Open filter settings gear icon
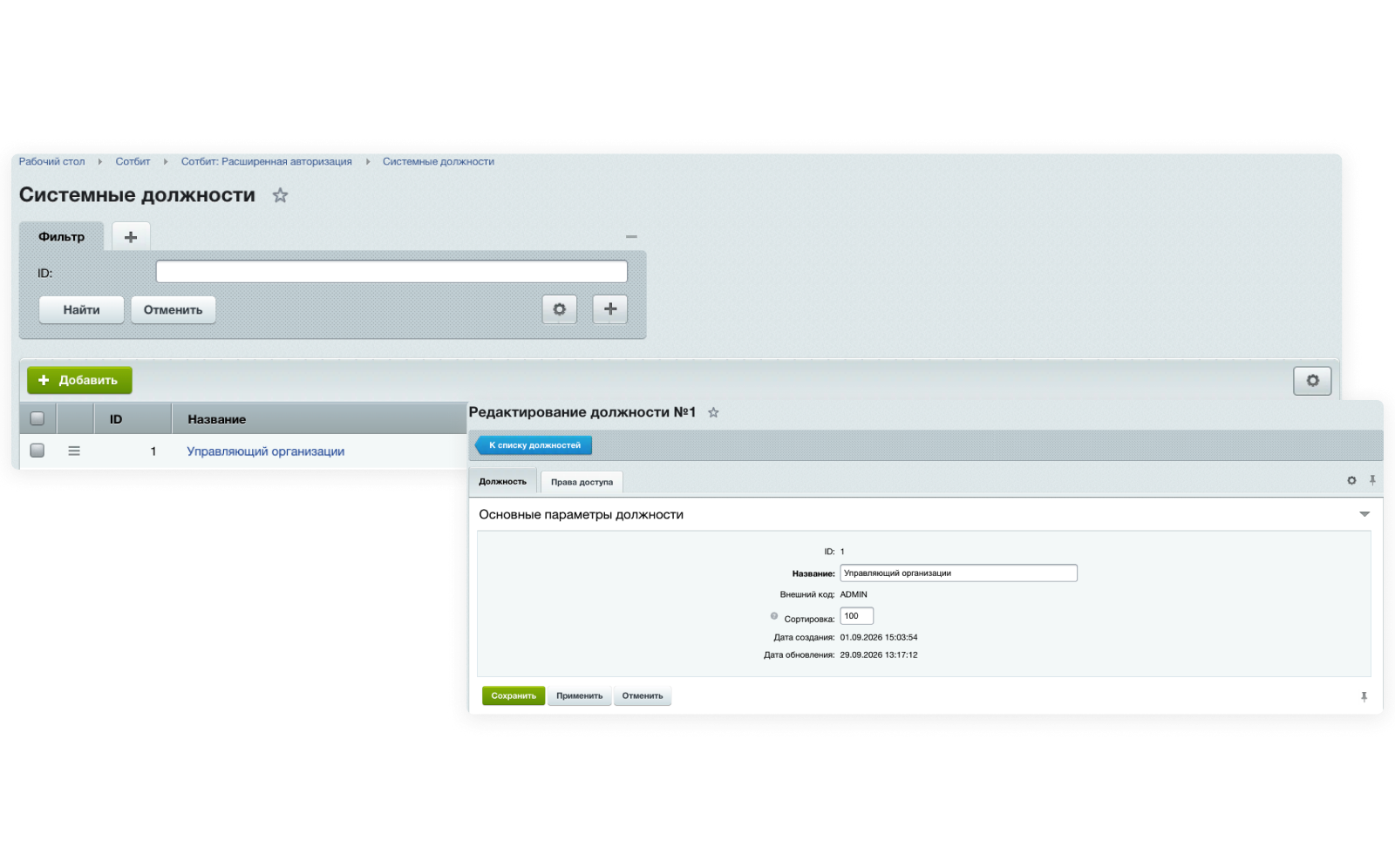Image resolution: width=1395 pixels, height=868 pixels. 560,309
